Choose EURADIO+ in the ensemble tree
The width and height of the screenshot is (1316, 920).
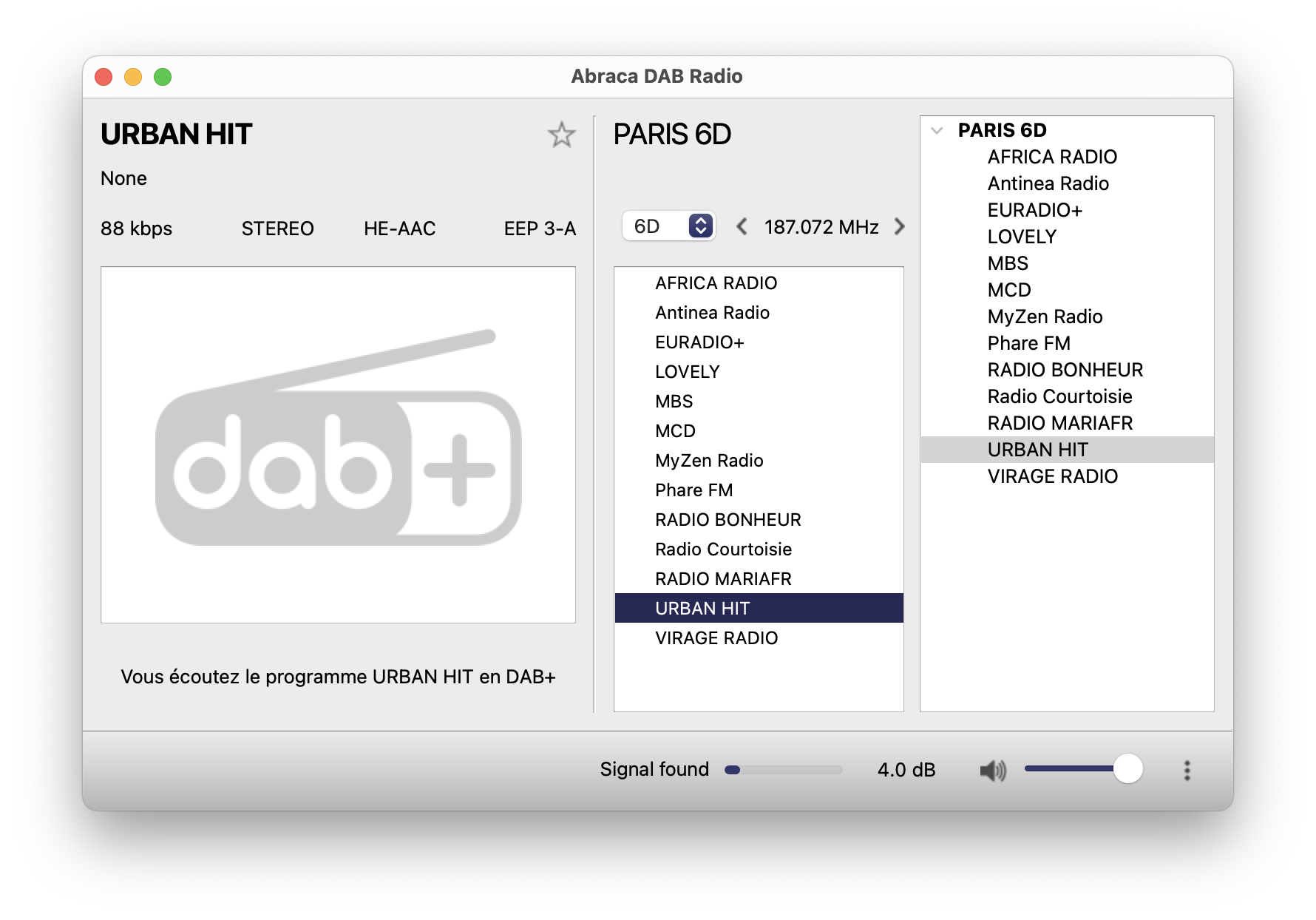1067,210
